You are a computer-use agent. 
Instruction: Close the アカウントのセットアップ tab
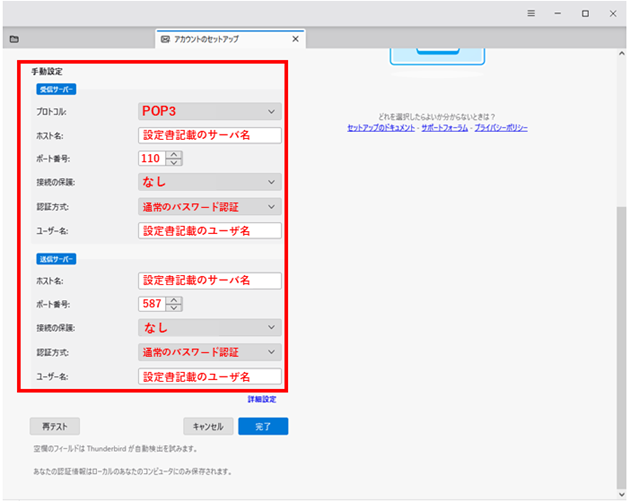click(x=295, y=39)
